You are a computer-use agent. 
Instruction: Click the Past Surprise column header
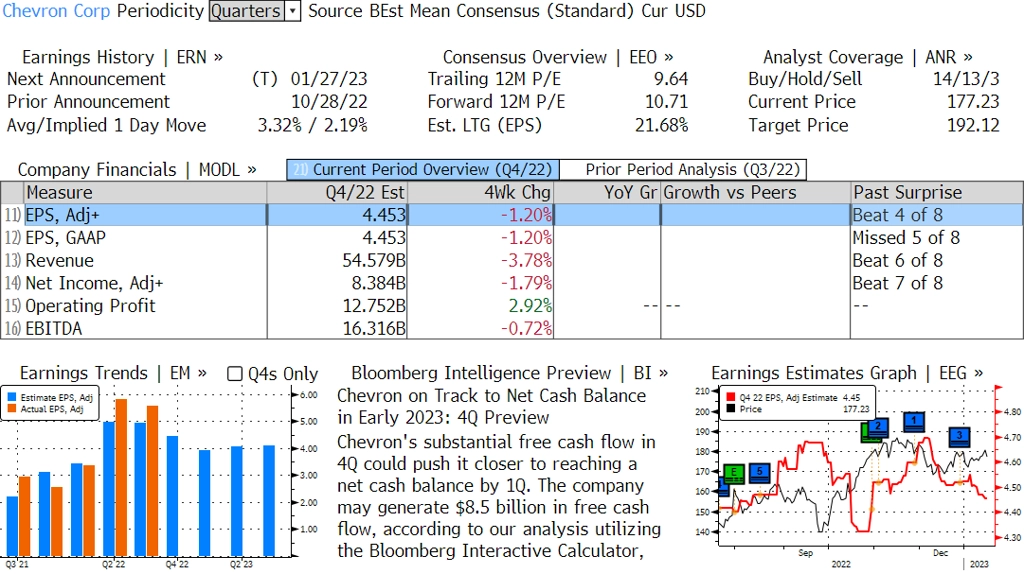tap(936, 193)
